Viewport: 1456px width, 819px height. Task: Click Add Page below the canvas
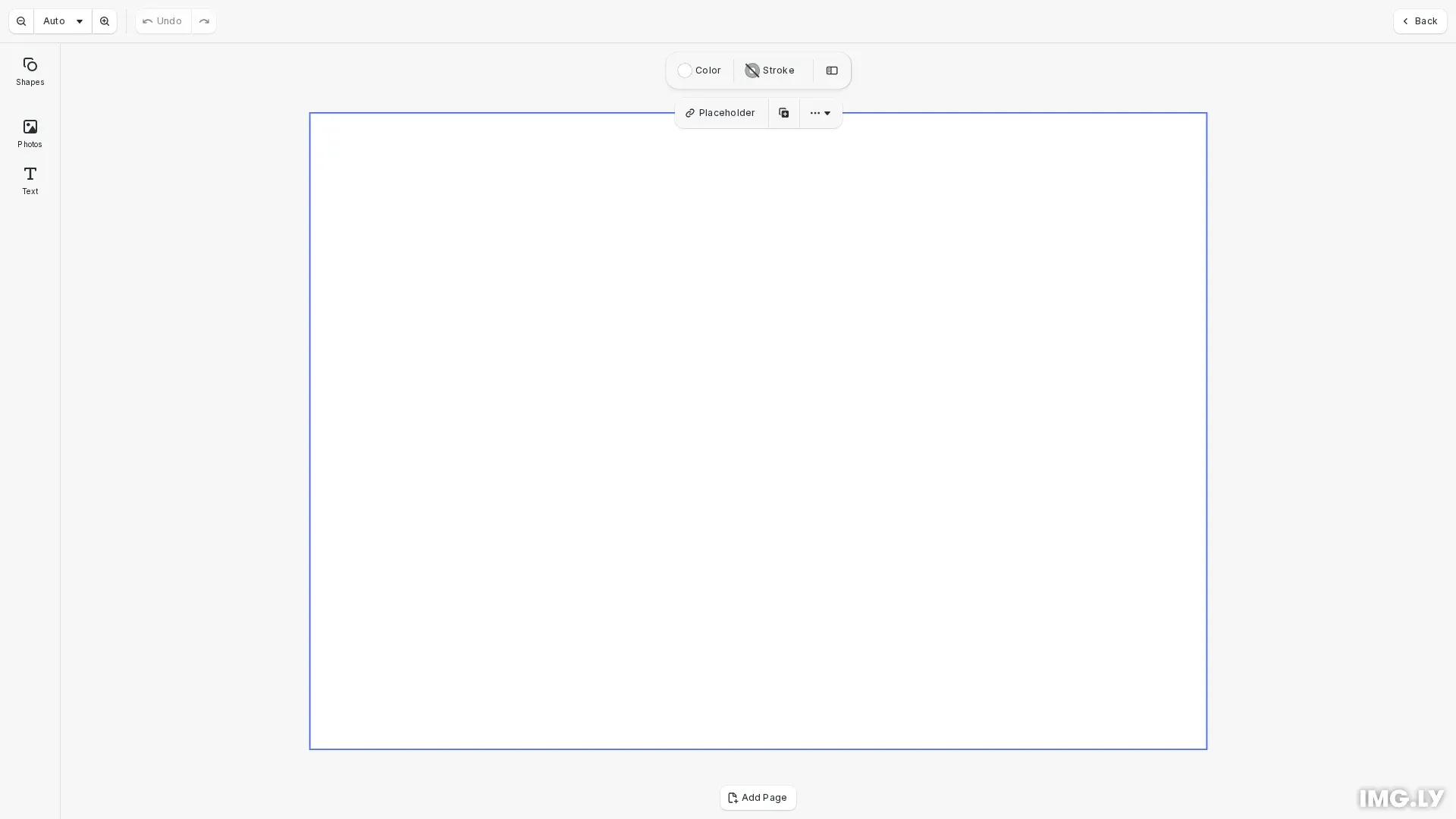758,798
